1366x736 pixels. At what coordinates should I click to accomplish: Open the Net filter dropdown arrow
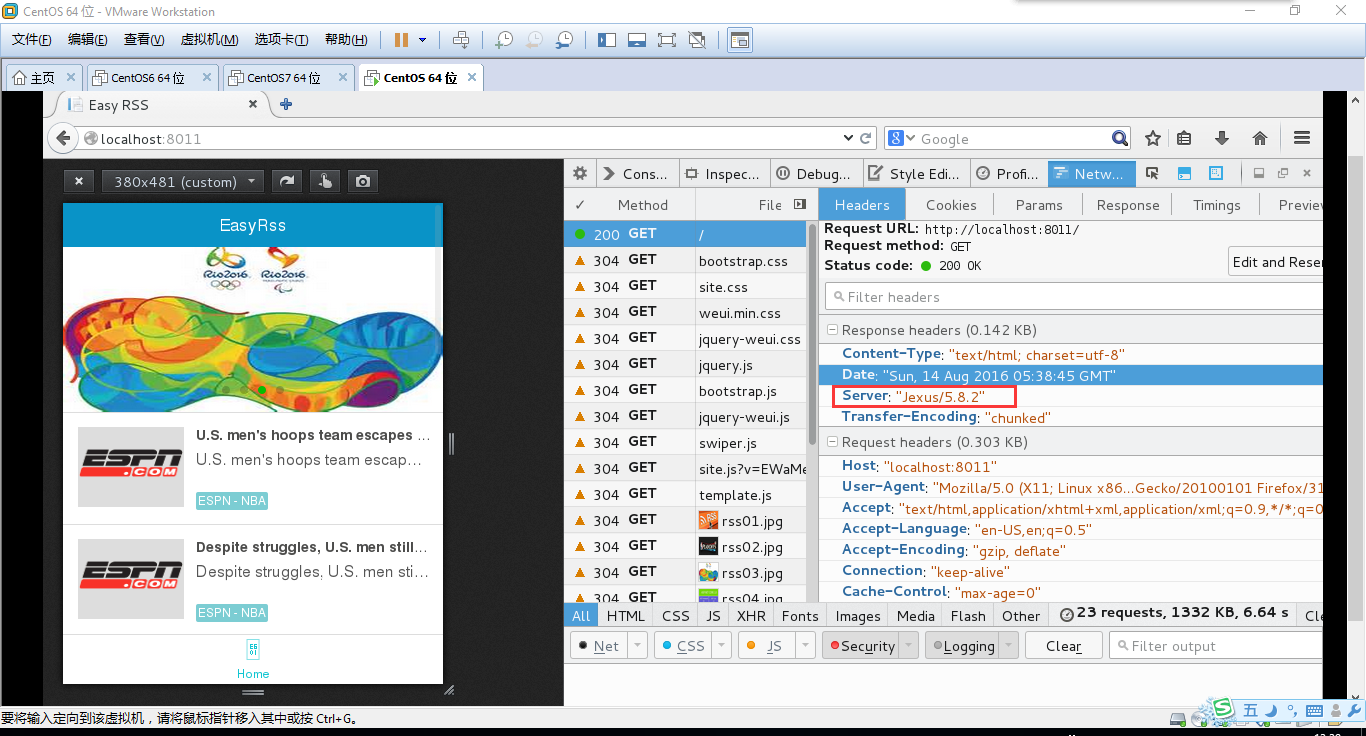click(x=637, y=646)
